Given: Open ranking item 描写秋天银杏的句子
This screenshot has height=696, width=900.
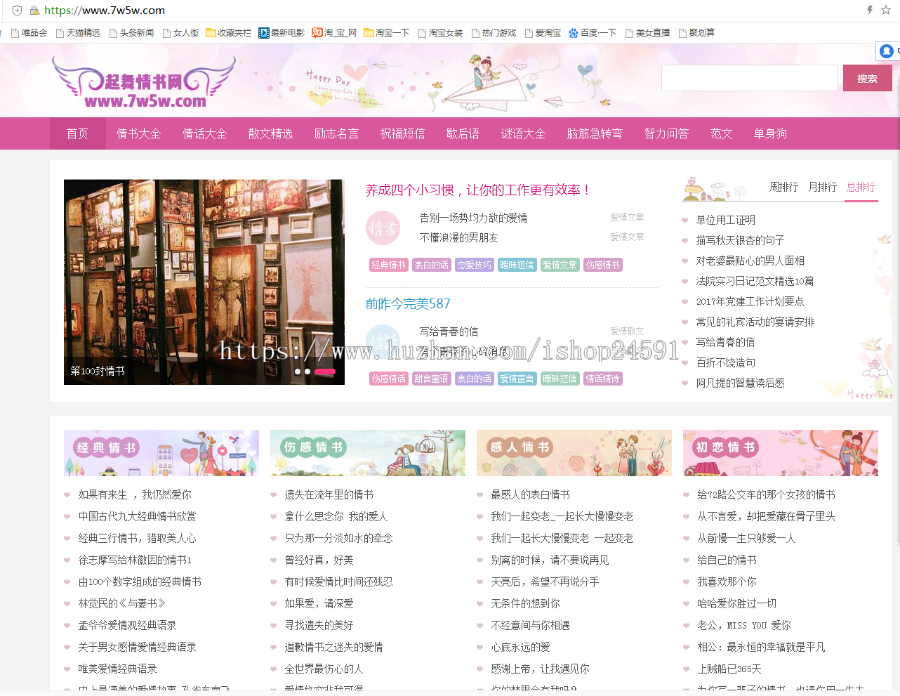Looking at the screenshot, I should (740, 240).
